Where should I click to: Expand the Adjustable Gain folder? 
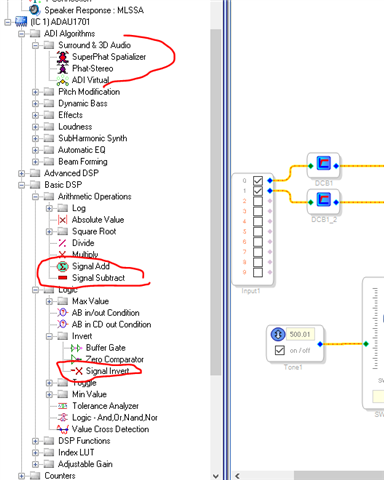35,464
